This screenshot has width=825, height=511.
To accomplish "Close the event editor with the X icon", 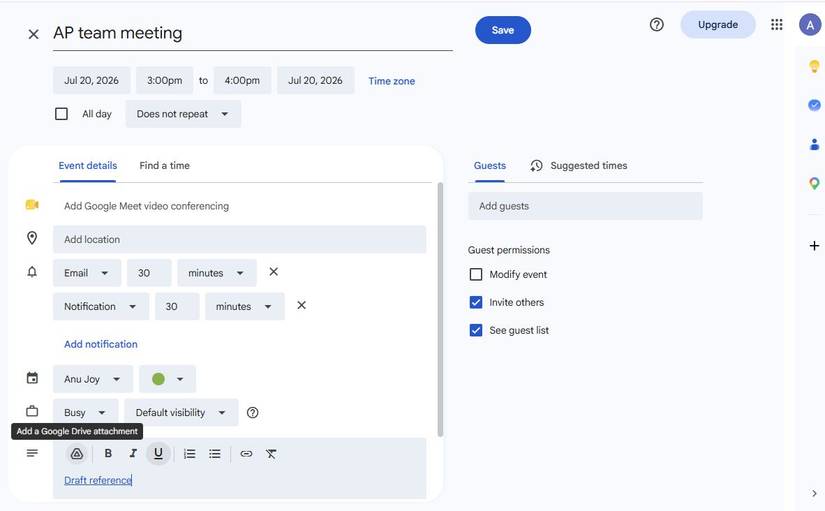I will pyautogui.click(x=33, y=34).
